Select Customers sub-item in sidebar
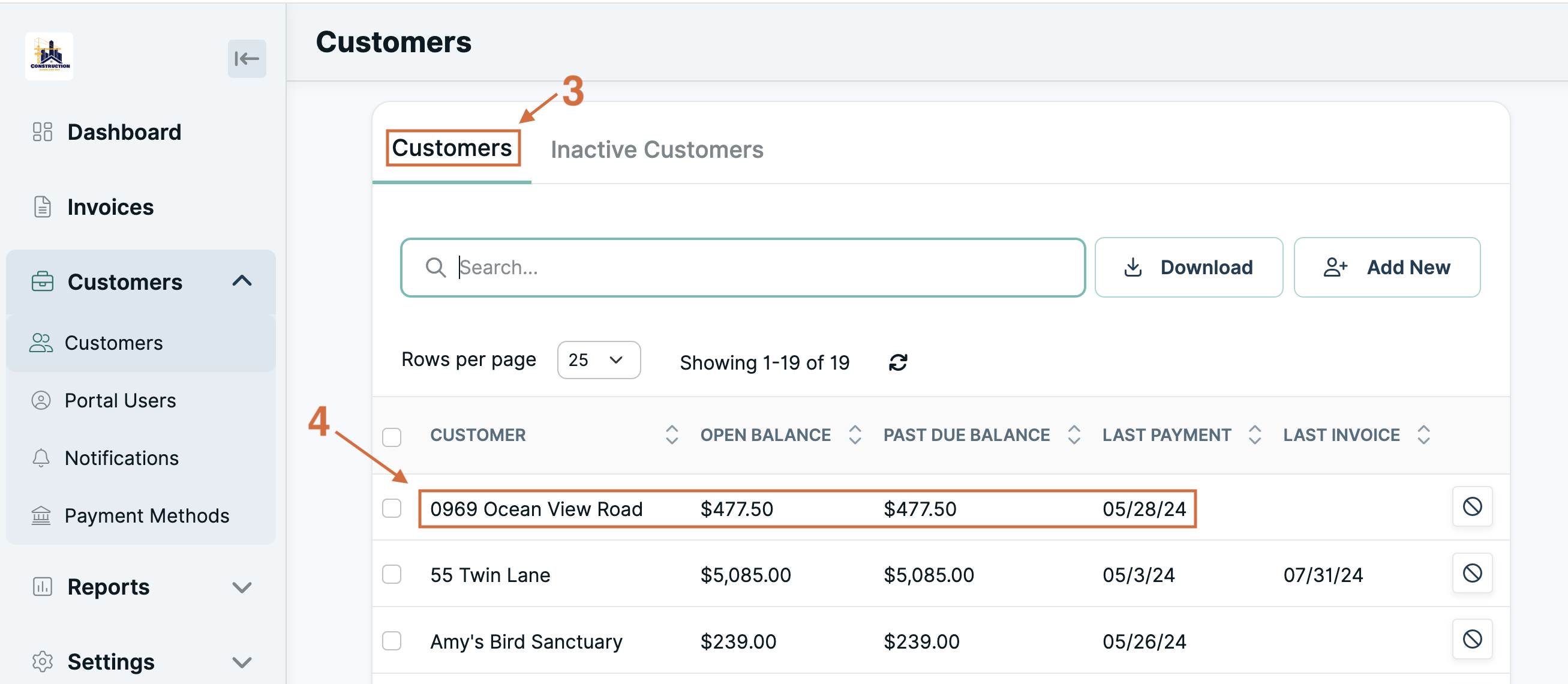The width and height of the screenshot is (1568, 684). point(140,343)
